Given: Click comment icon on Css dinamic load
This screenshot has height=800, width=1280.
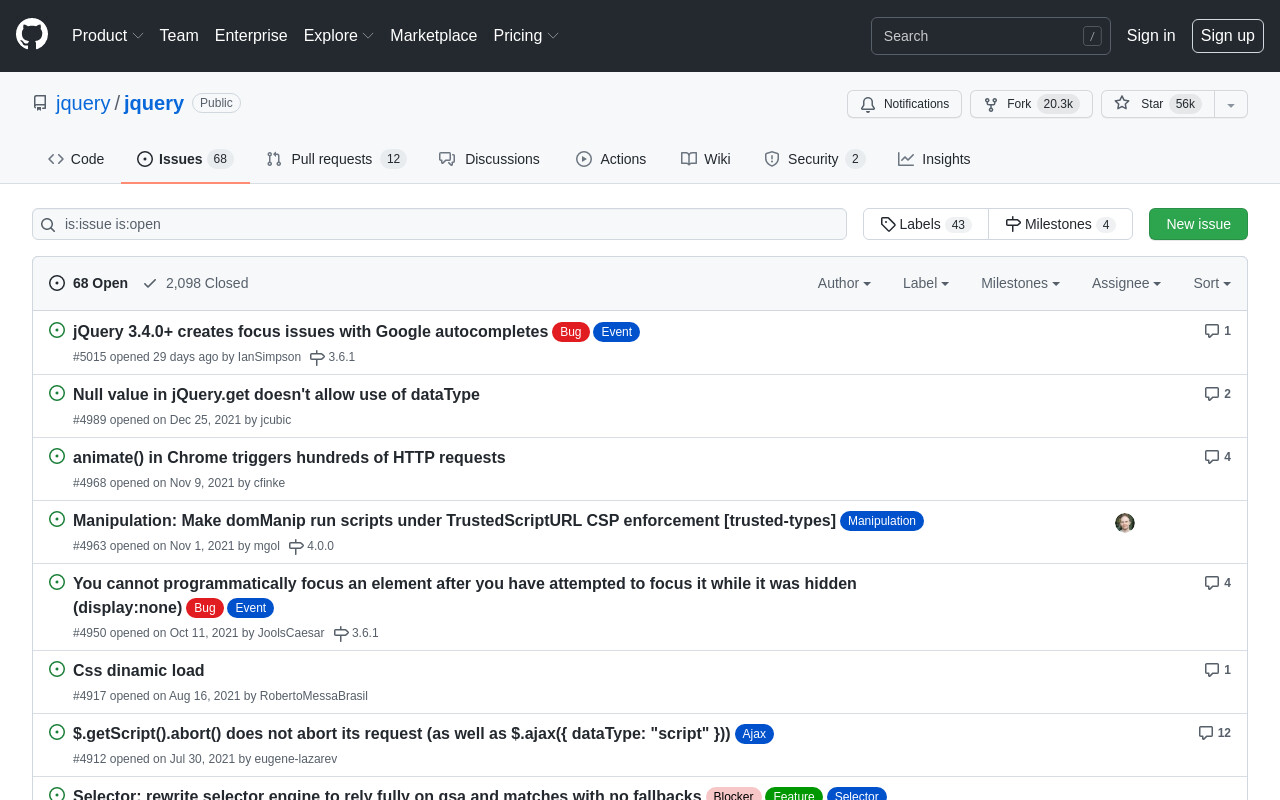Looking at the screenshot, I should tap(1212, 670).
